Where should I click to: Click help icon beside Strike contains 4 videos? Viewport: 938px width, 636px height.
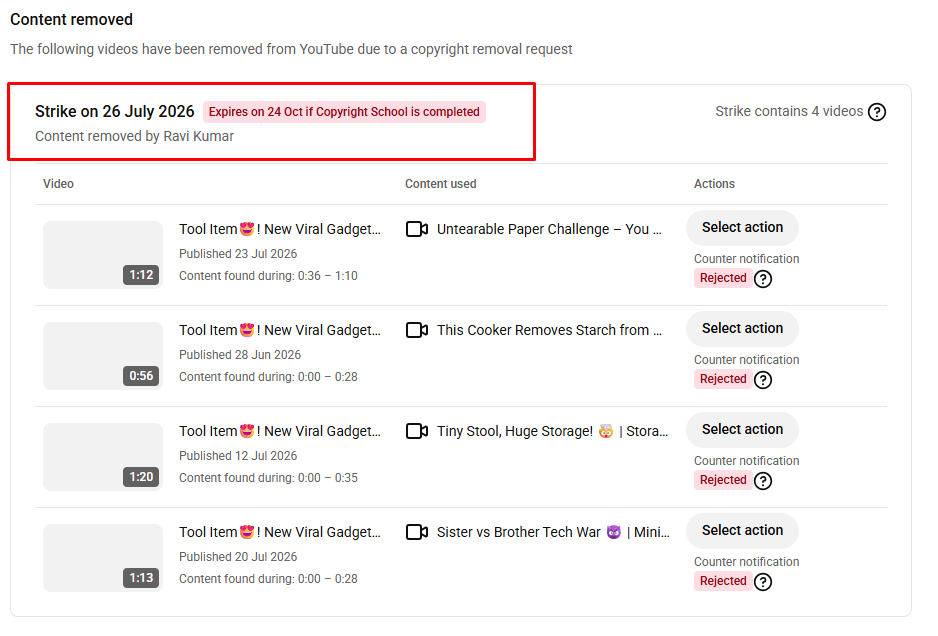(876, 112)
